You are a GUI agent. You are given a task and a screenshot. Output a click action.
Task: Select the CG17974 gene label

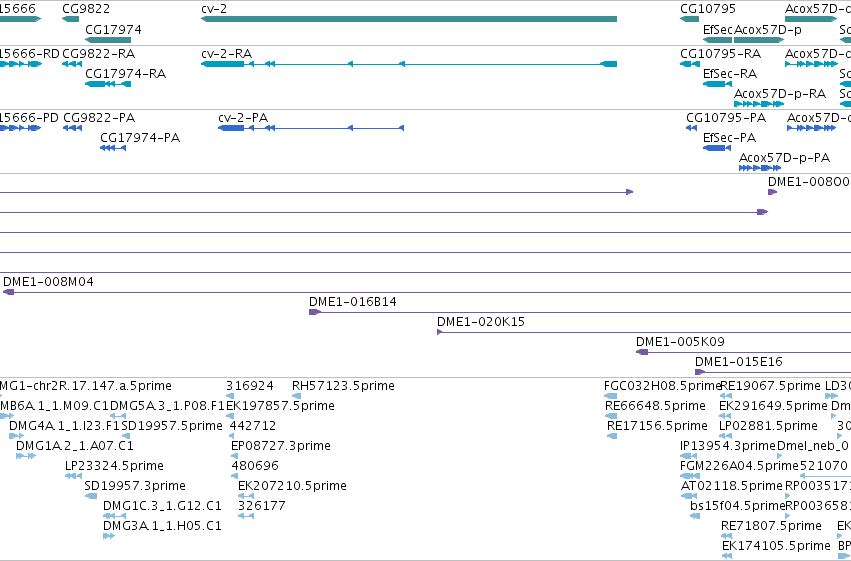coord(113,29)
